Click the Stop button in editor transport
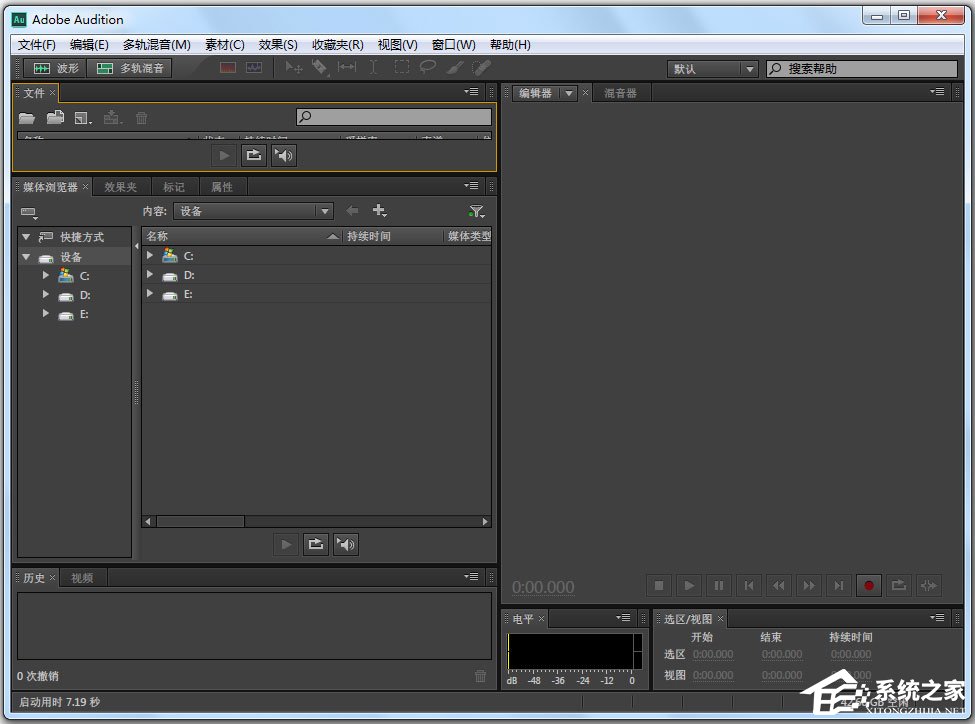The height and width of the screenshot is (724, 975). tap(658, 585)
